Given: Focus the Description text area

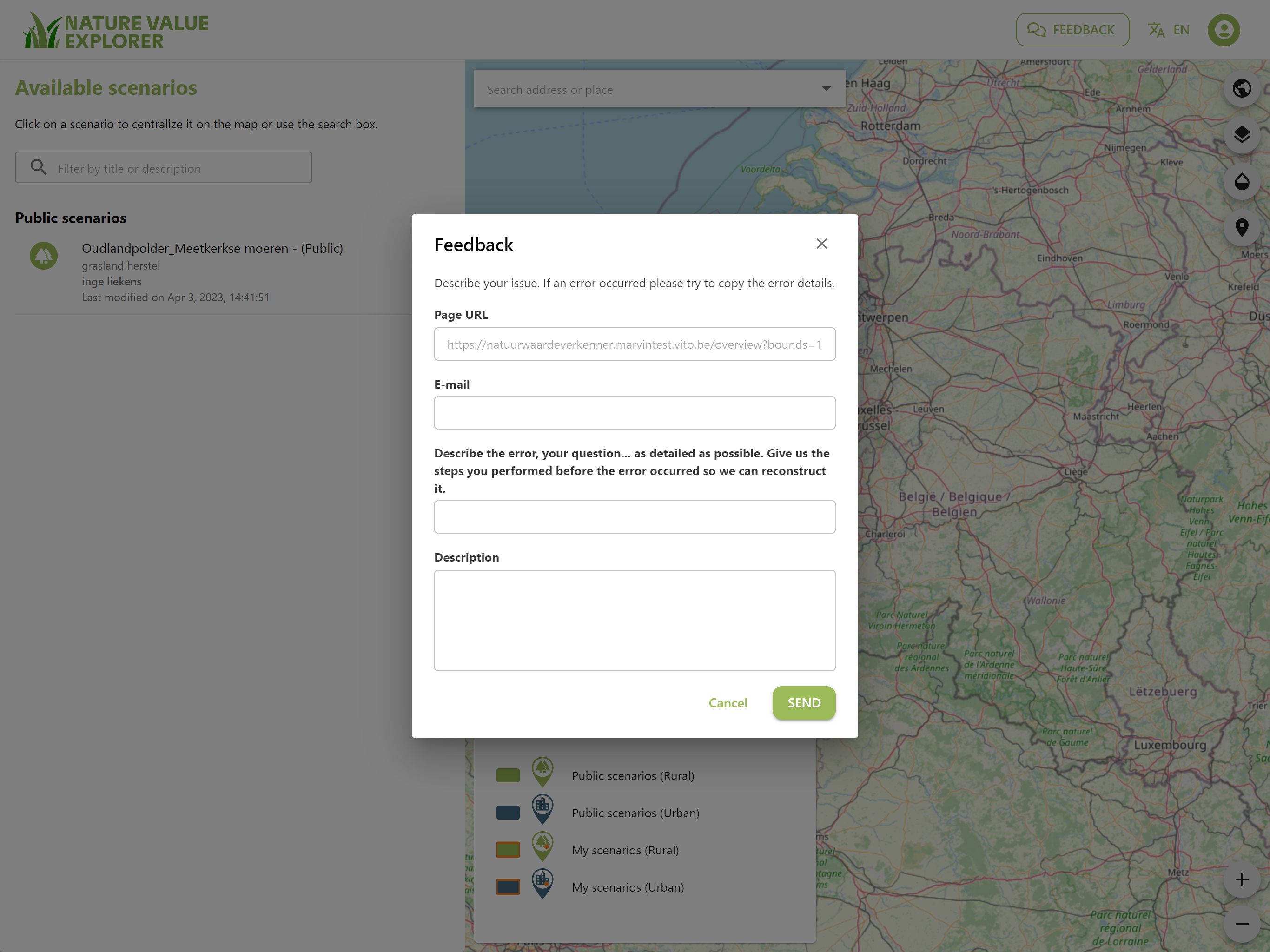Looking at the screenshot, I should (635, 620).
